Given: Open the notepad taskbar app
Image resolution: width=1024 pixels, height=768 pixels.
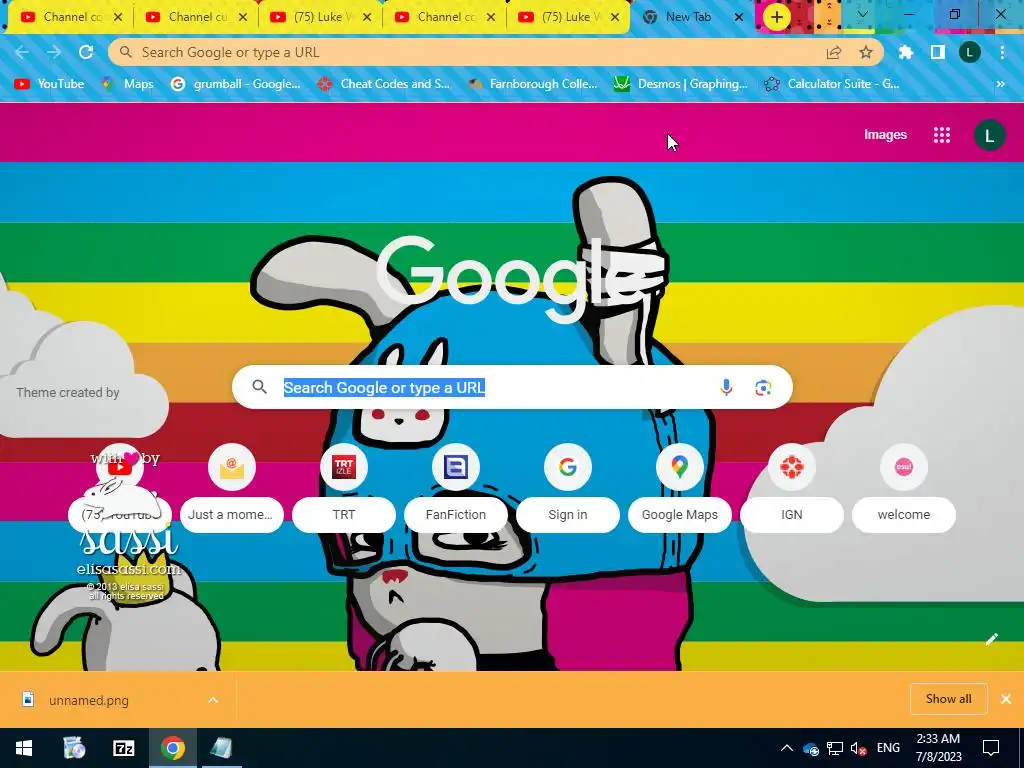Looking at the screenshot, I should click(221, 748).
